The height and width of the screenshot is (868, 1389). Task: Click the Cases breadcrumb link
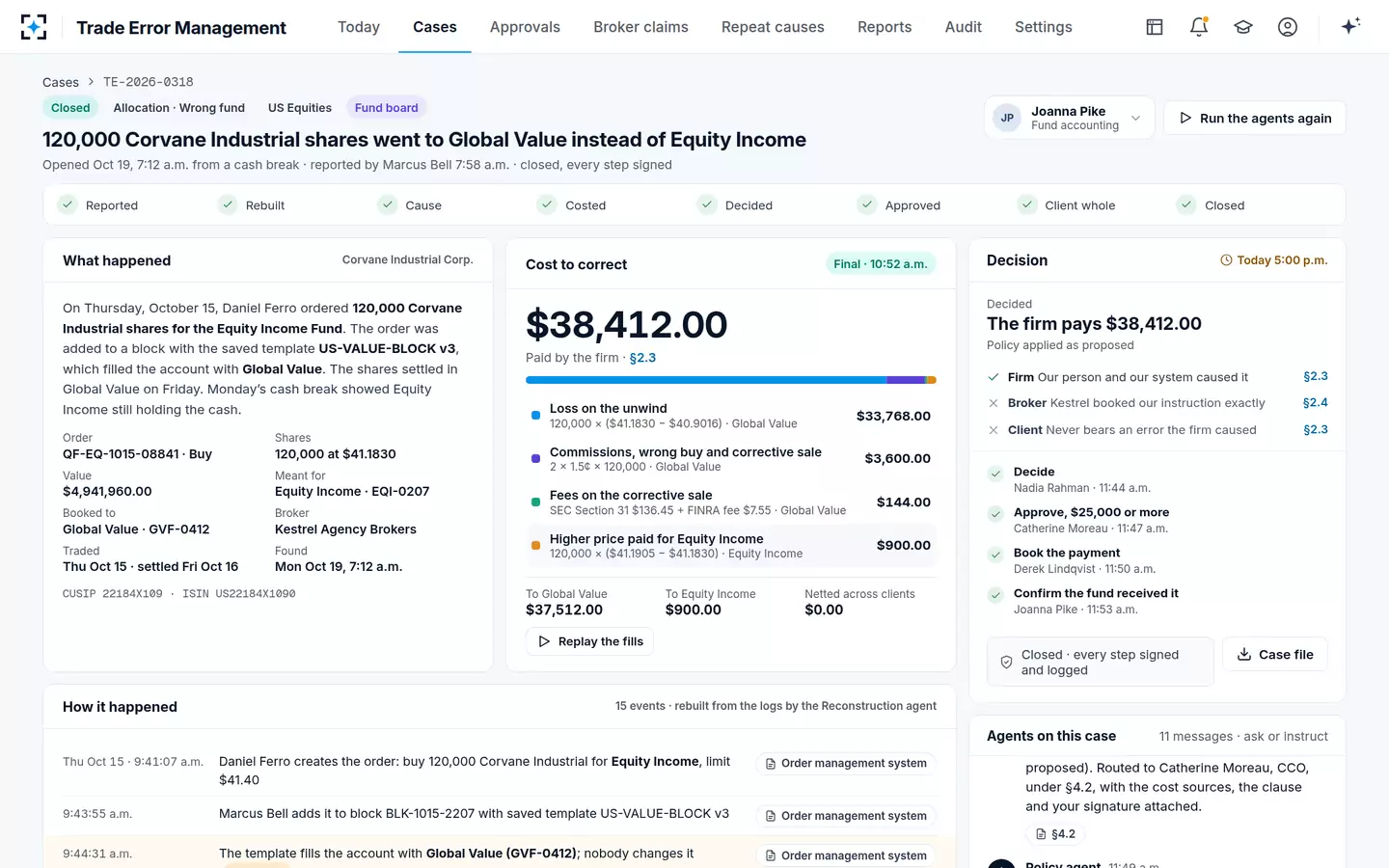tap(61, 82)
